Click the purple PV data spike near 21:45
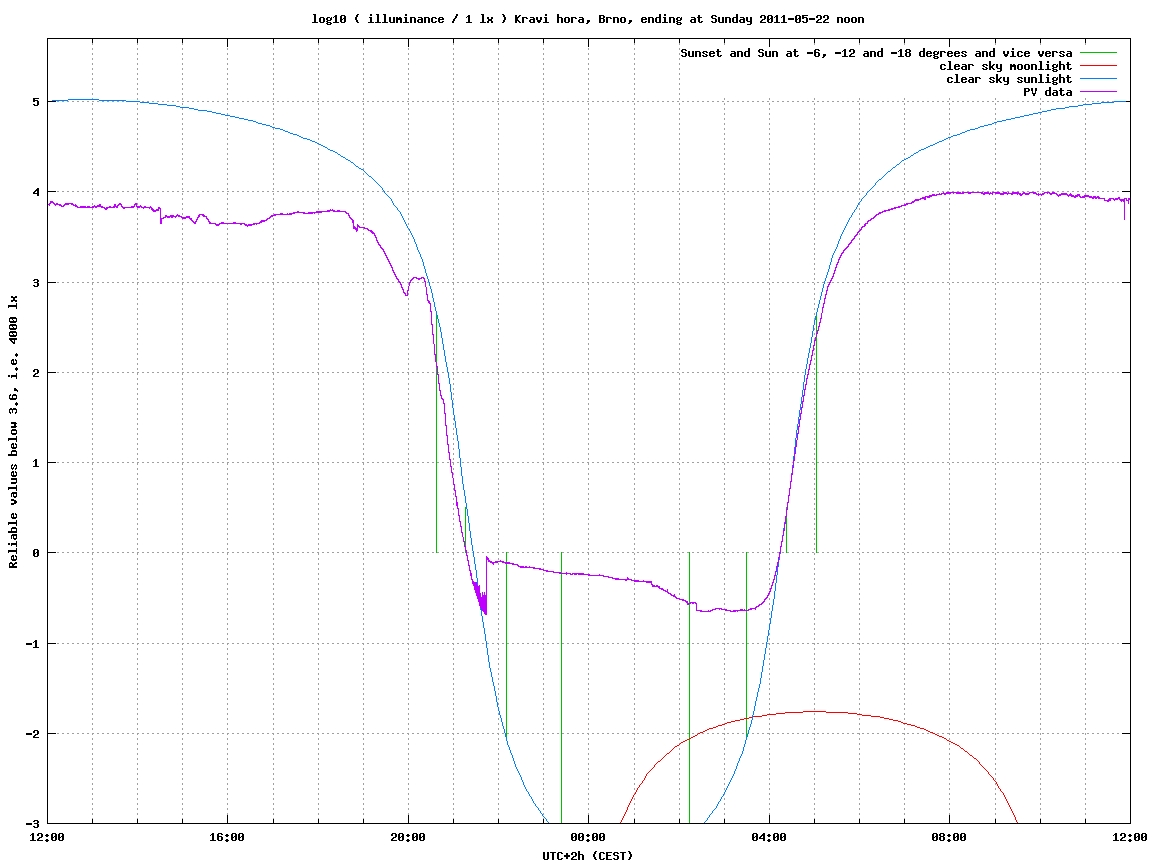Screen dimensions: 1151x863 click(486, 586)
